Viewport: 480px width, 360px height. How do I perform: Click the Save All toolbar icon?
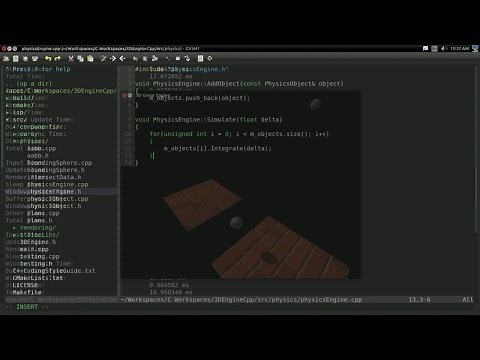tap(25, 59)
